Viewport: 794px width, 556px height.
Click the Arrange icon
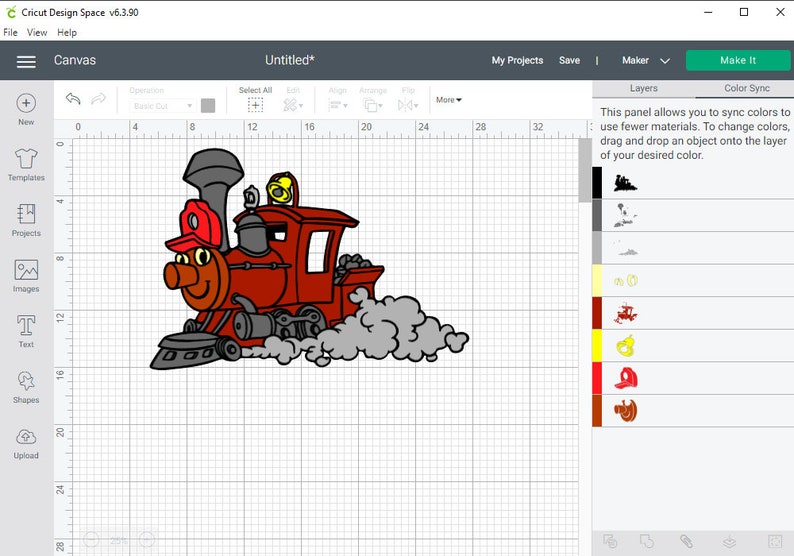[370, 105]
